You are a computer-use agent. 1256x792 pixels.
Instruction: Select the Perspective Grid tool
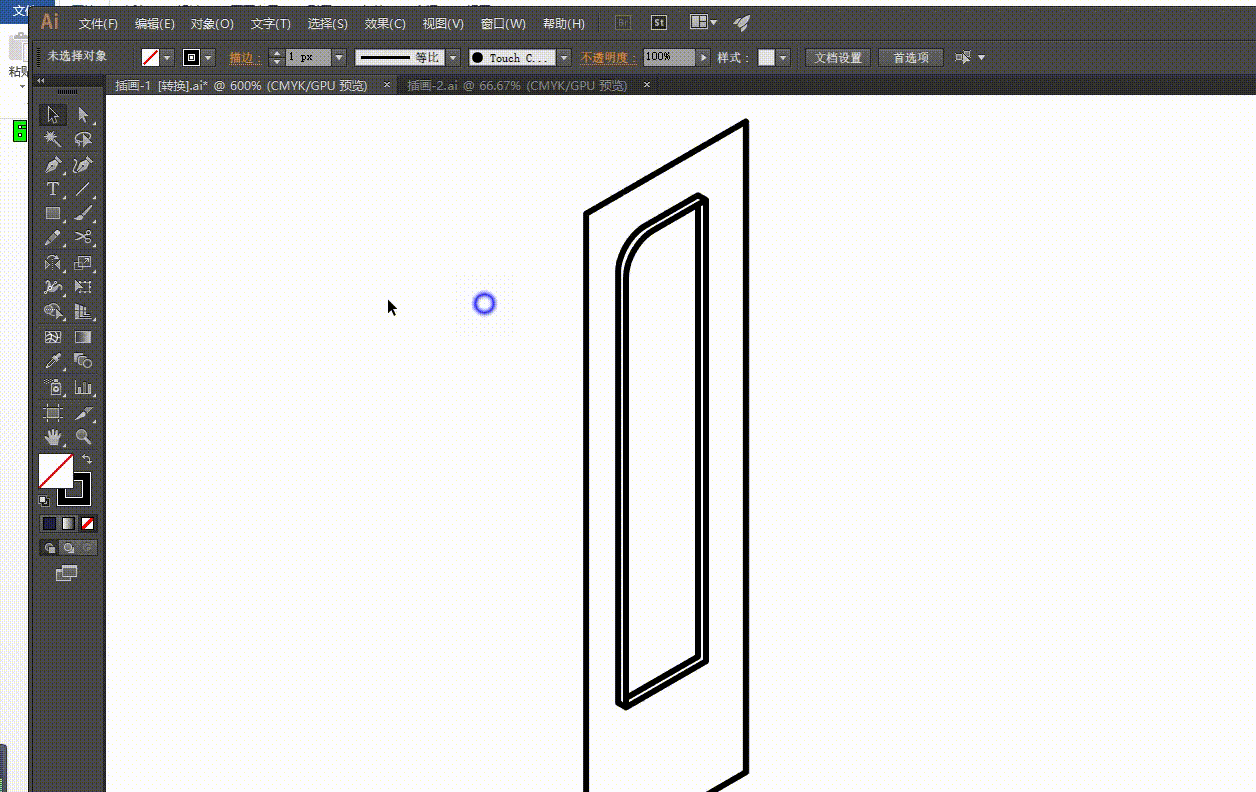(83, 312)
